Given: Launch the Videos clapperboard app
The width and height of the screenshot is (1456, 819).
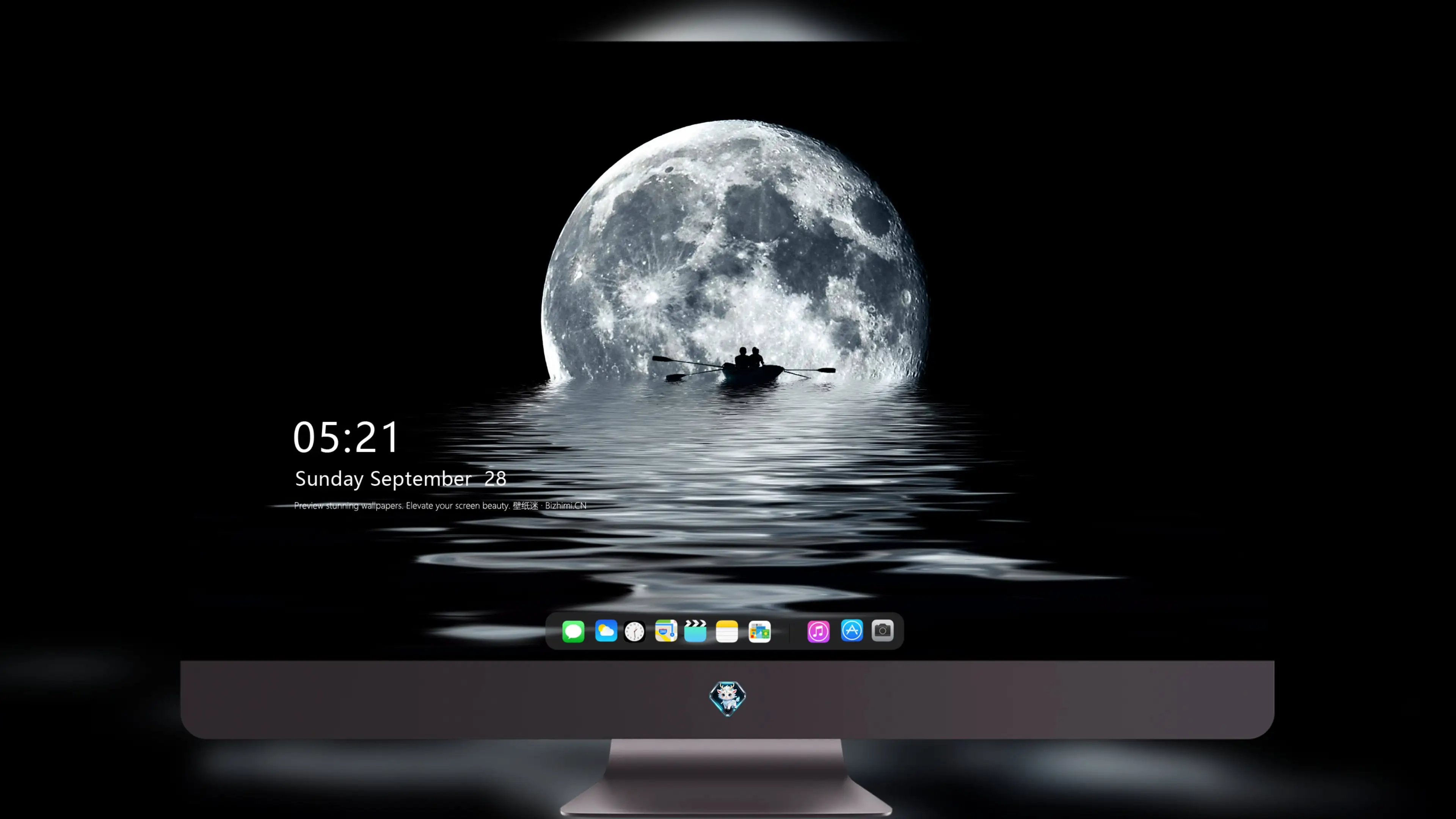Looking at the screenshot, I should (x=695, y=631).
